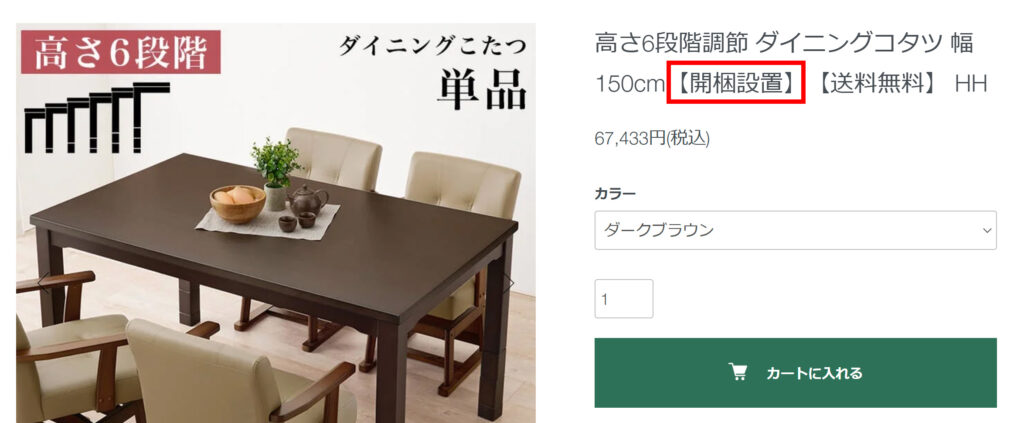Focus the quantity input field showing 1
Screen dimensions: 1024x423
click(624, 299)
